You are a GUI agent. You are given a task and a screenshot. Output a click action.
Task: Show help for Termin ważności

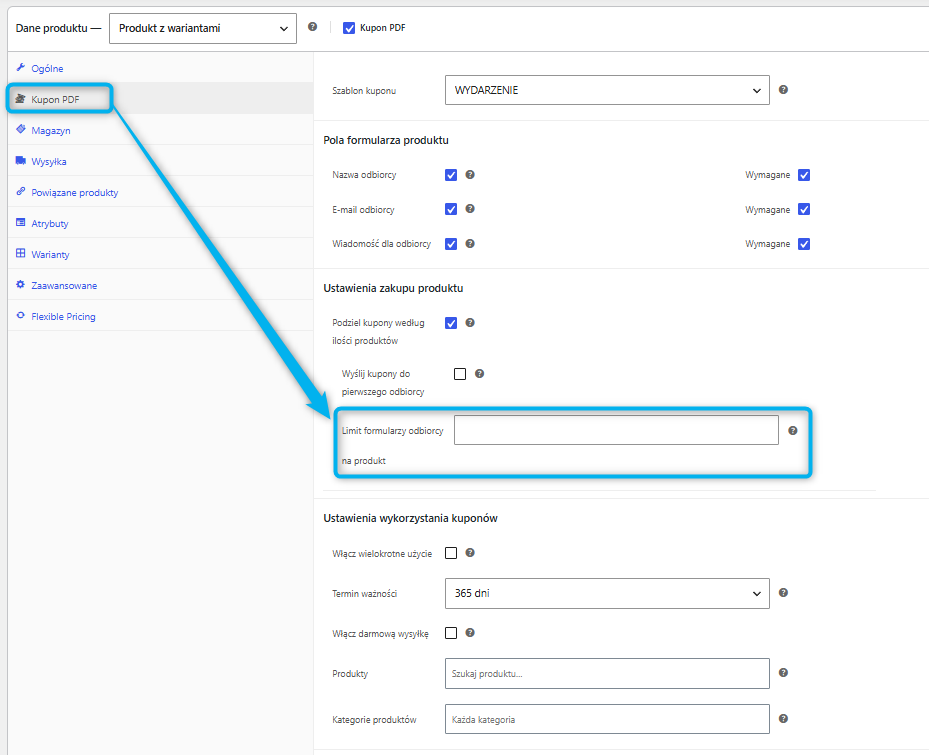(783, 593)
